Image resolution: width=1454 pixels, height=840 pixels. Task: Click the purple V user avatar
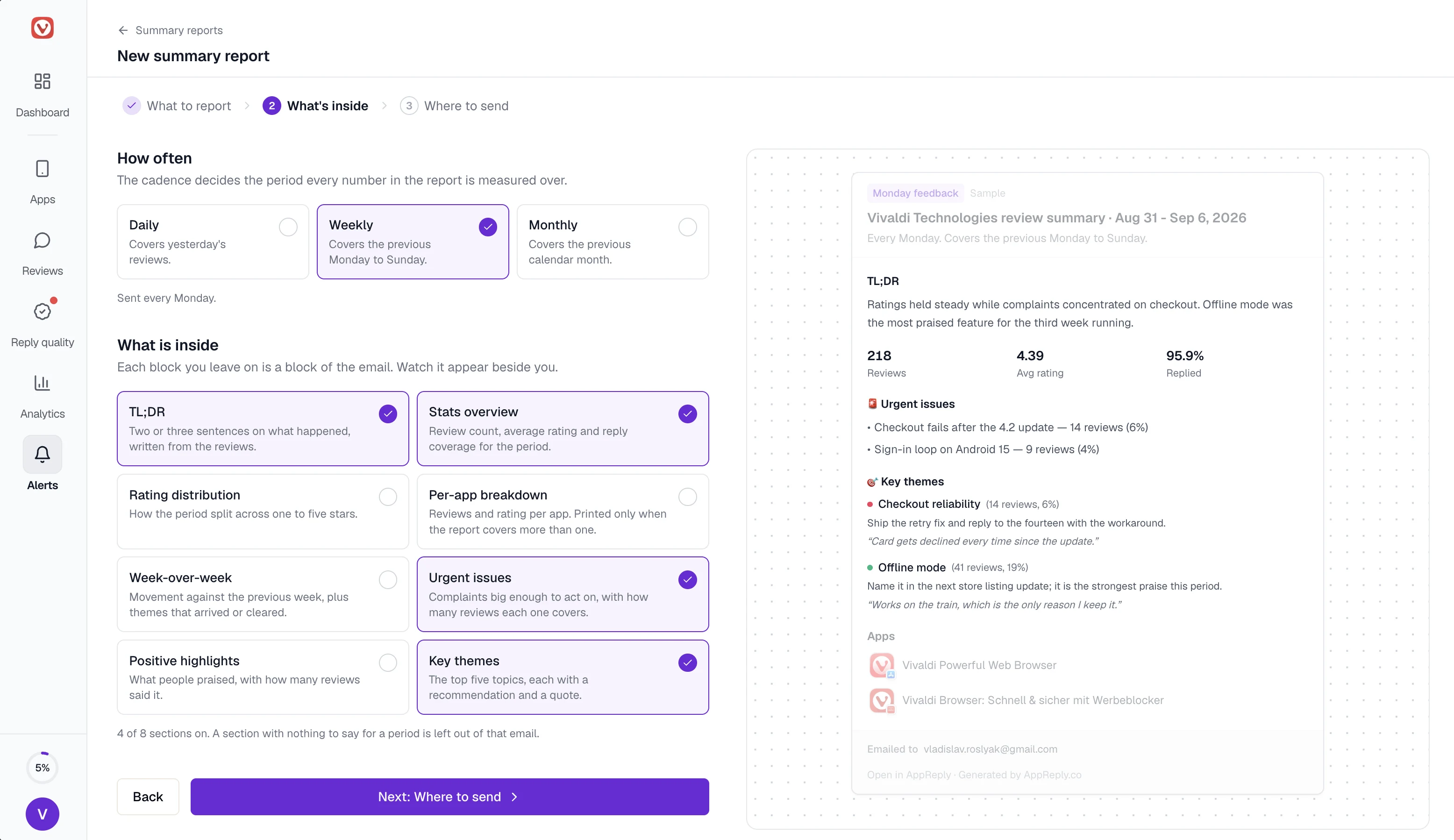[42, 813]
